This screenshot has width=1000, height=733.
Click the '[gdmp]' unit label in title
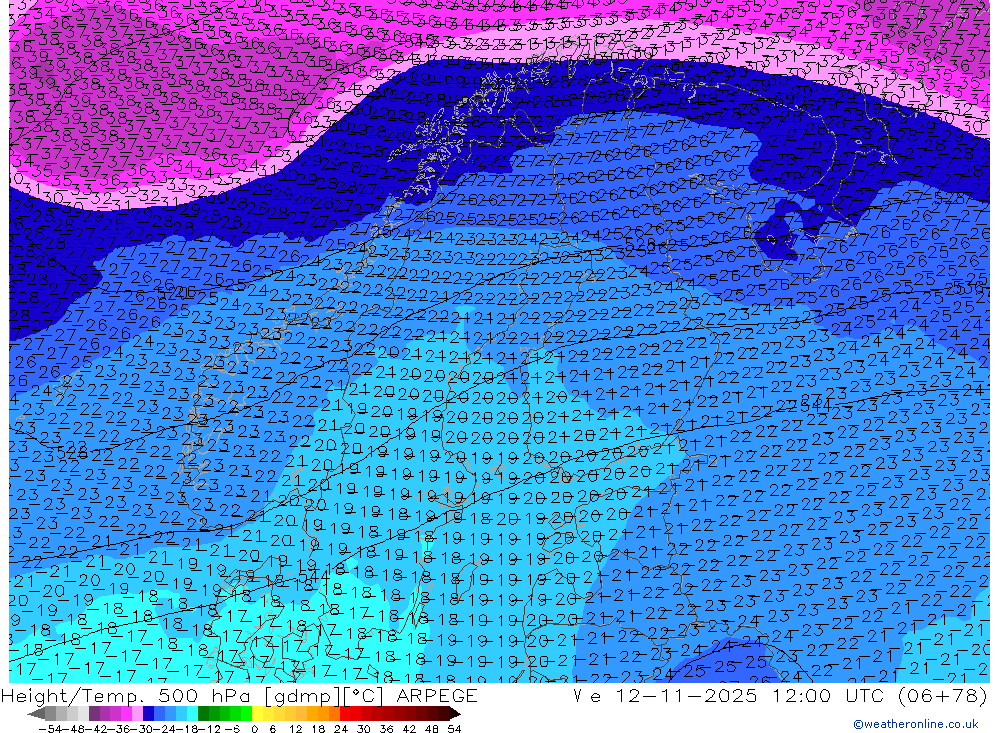point(302,696)
